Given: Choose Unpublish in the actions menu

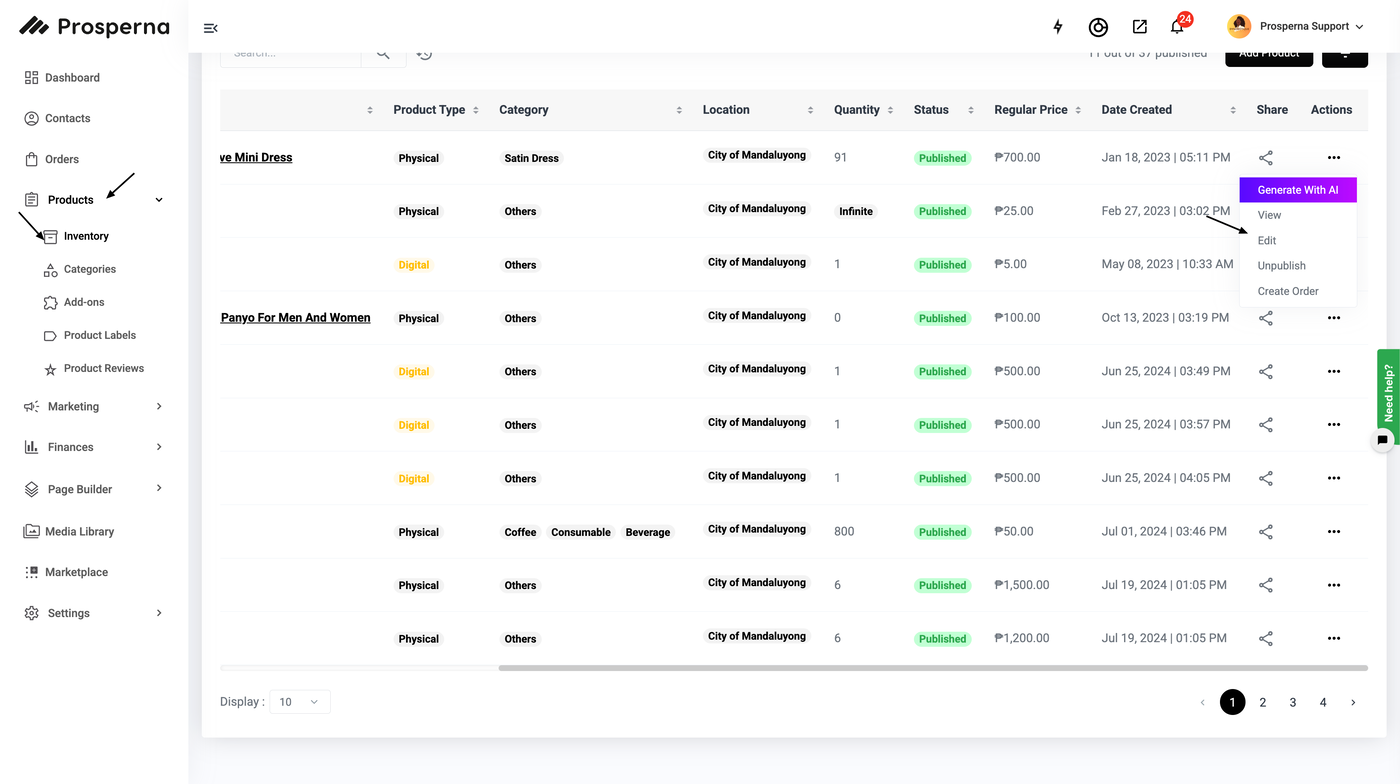Looking at the screenshot, I should (1281, 266).
